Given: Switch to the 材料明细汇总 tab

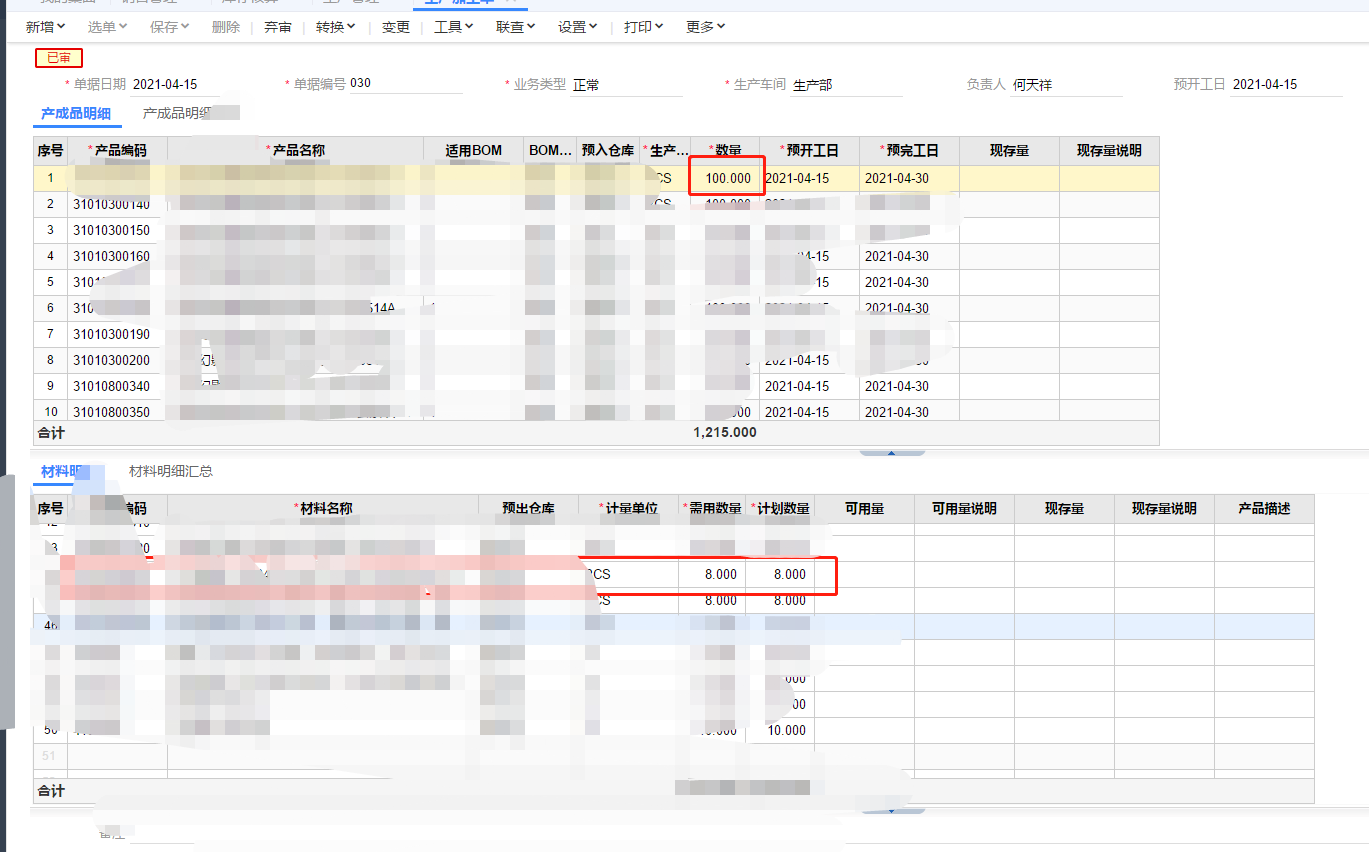Looking at the screenshot, I should point(171,471).
